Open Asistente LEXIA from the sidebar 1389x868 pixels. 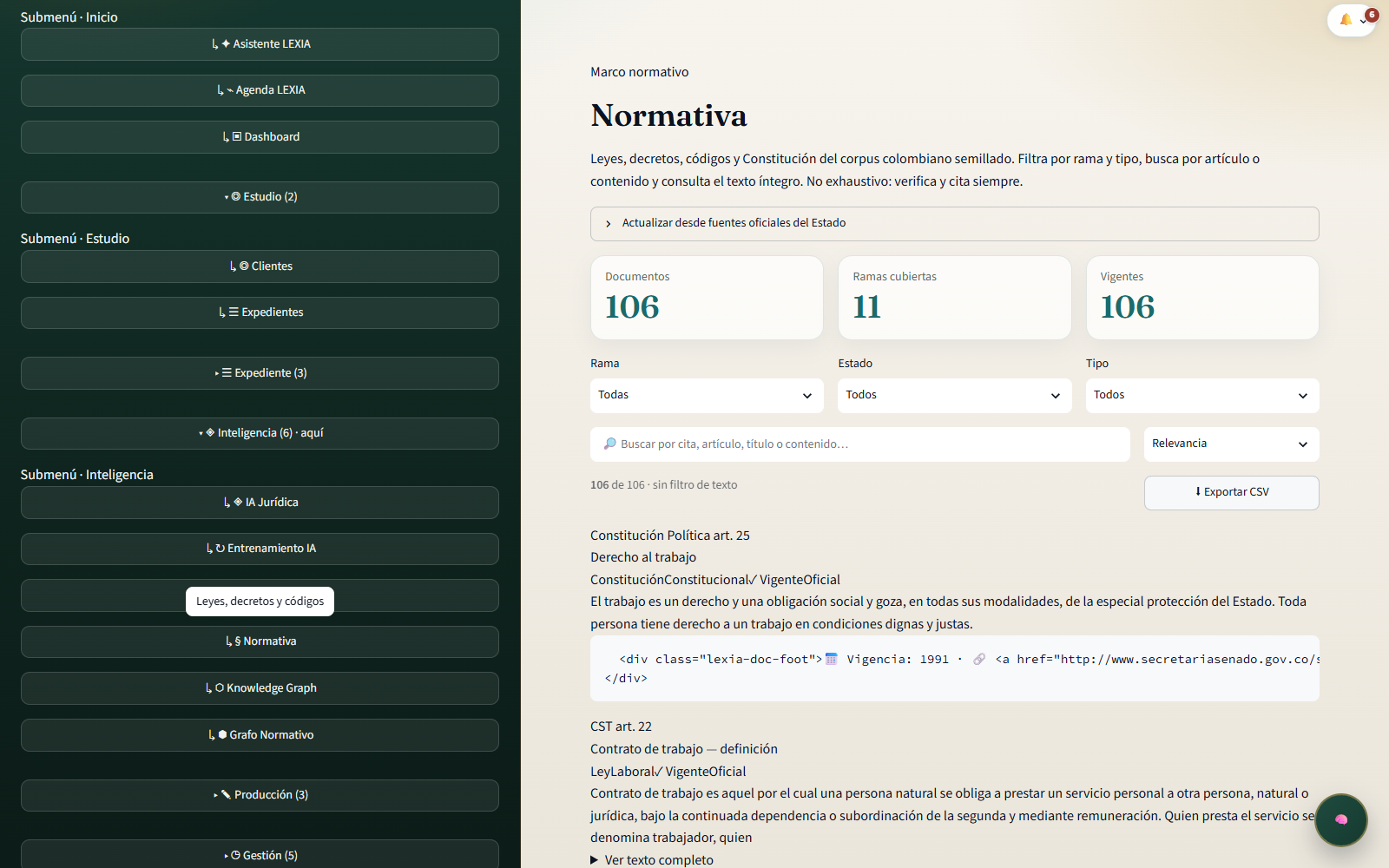[x=260, y=44]
